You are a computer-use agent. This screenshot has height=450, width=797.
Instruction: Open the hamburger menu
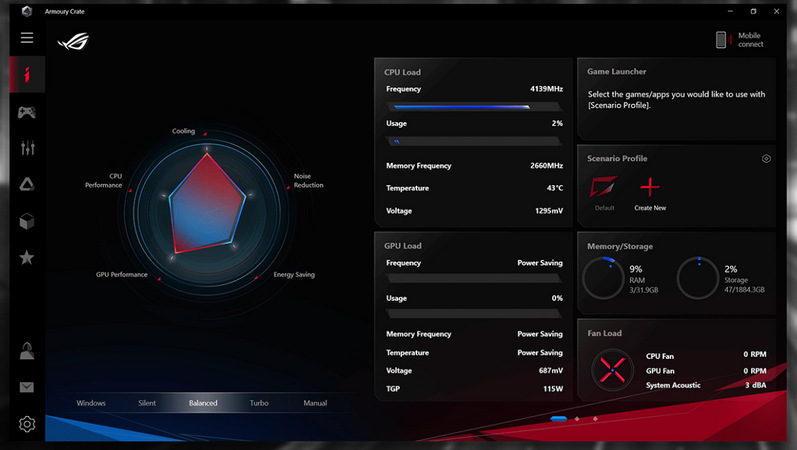(27, 38)
